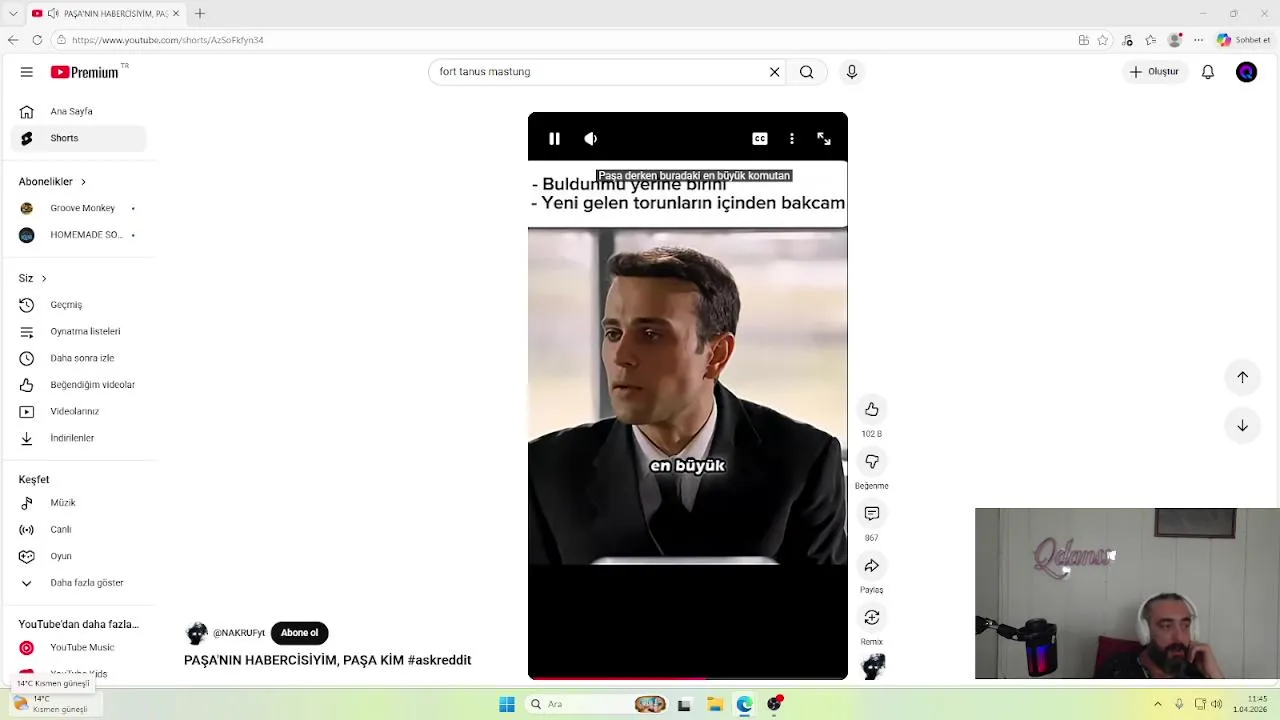Open browser Settings and more menu
1280x720 pixels.
1198,40
